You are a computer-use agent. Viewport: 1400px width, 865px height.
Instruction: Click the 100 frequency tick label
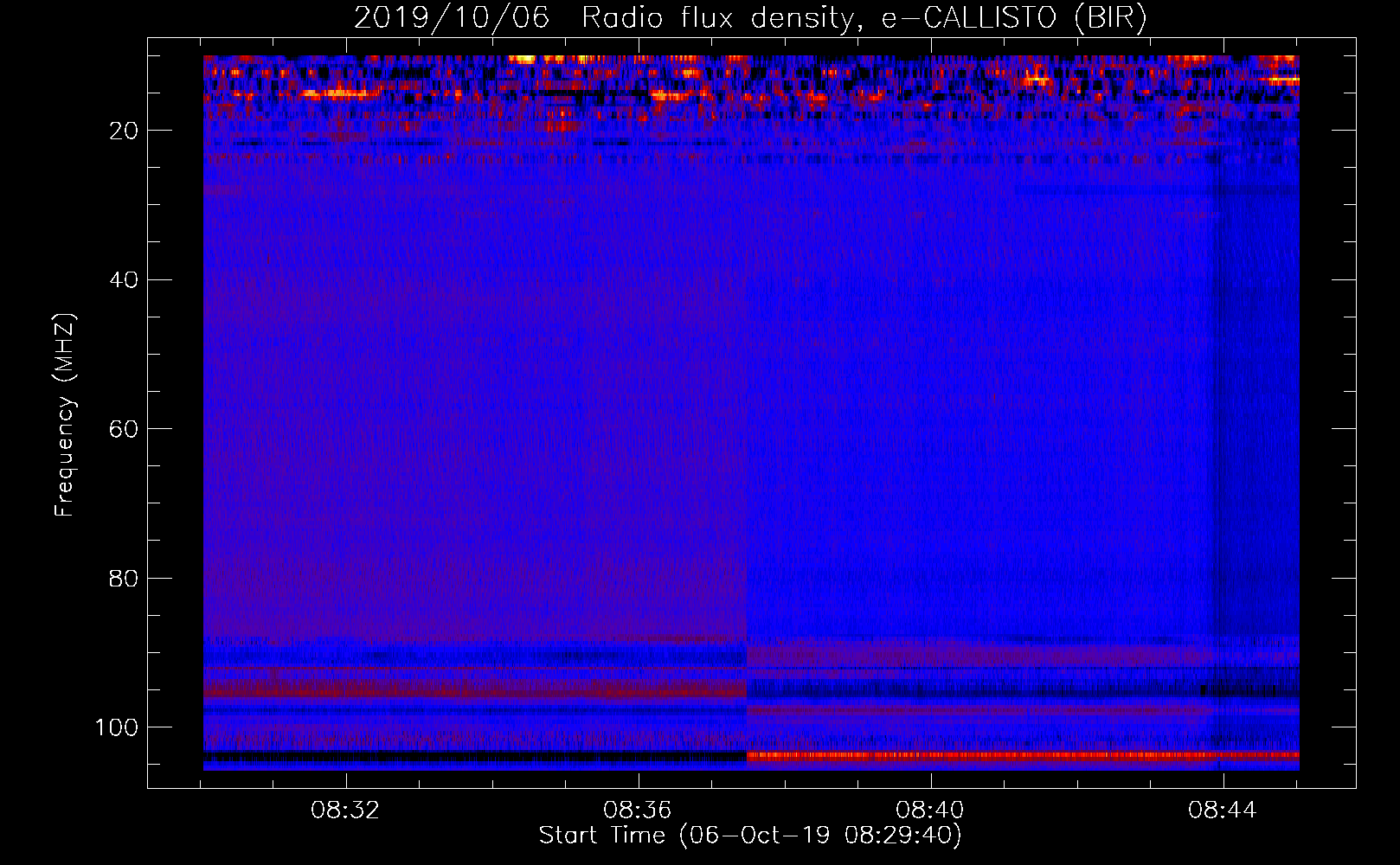pyautogui.click(x=117, y=727)
